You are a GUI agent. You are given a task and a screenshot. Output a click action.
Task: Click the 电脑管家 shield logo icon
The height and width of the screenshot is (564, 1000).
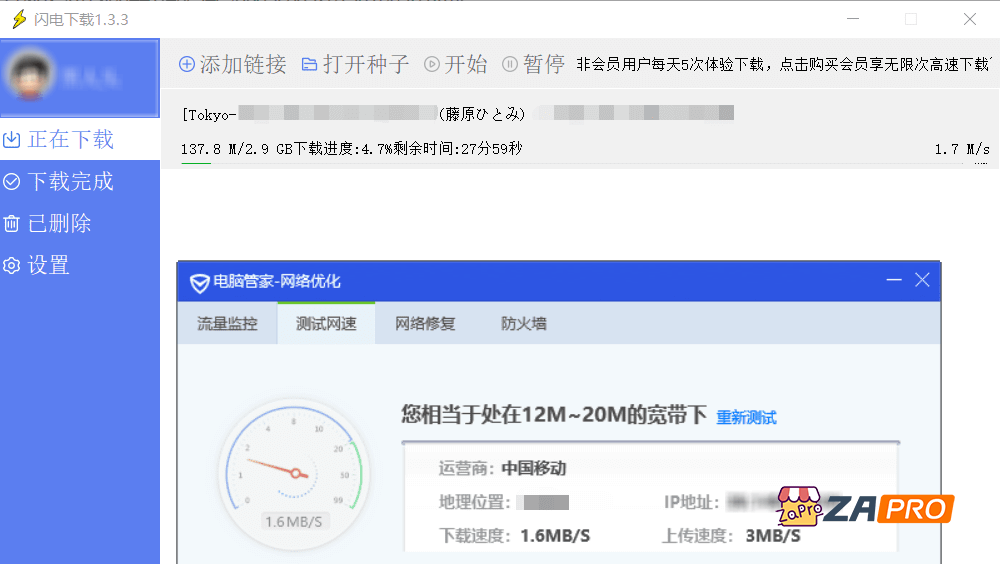[200, 283]
